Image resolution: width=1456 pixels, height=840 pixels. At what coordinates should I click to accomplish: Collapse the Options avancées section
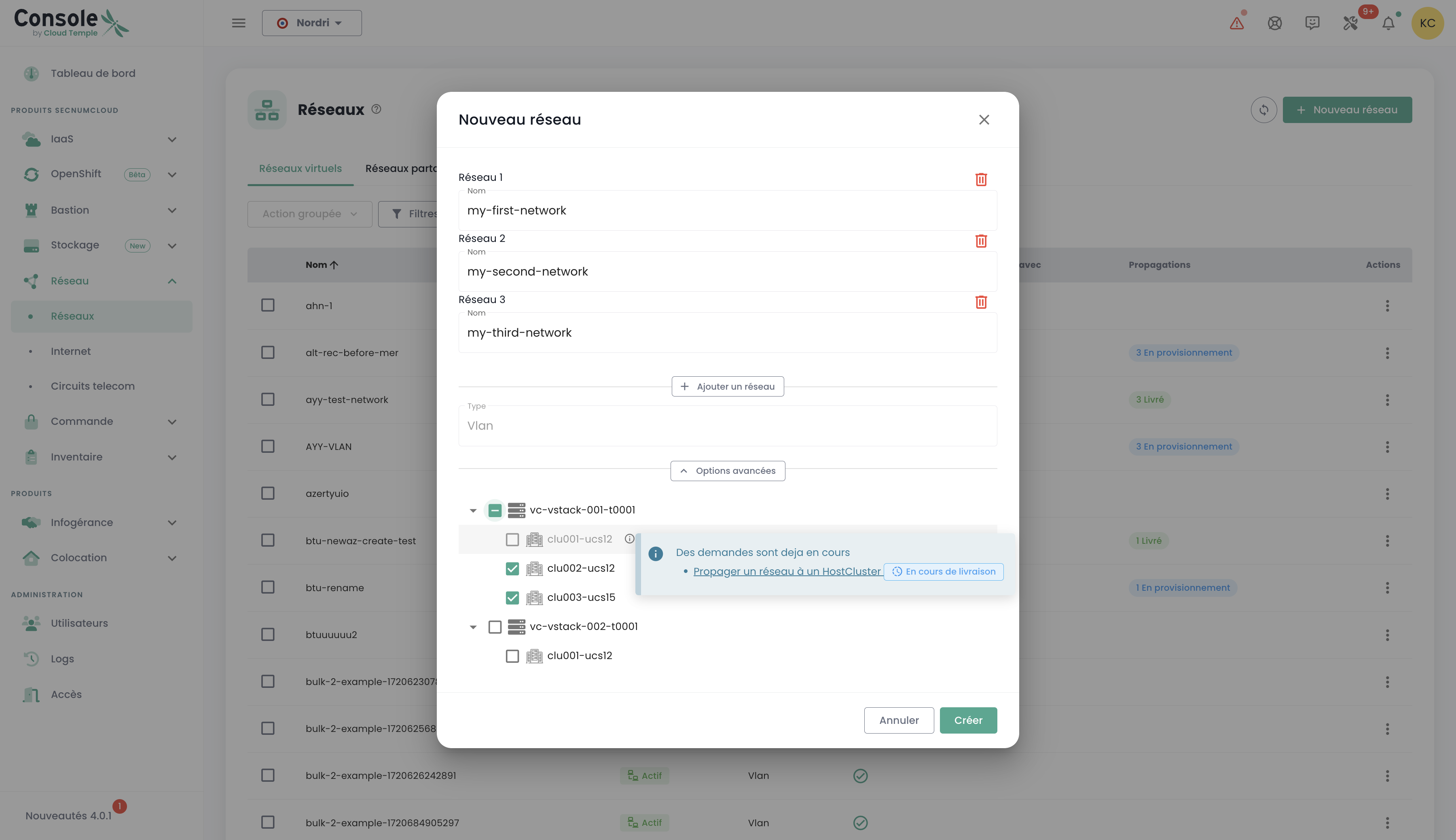click(x=727, y=471)
